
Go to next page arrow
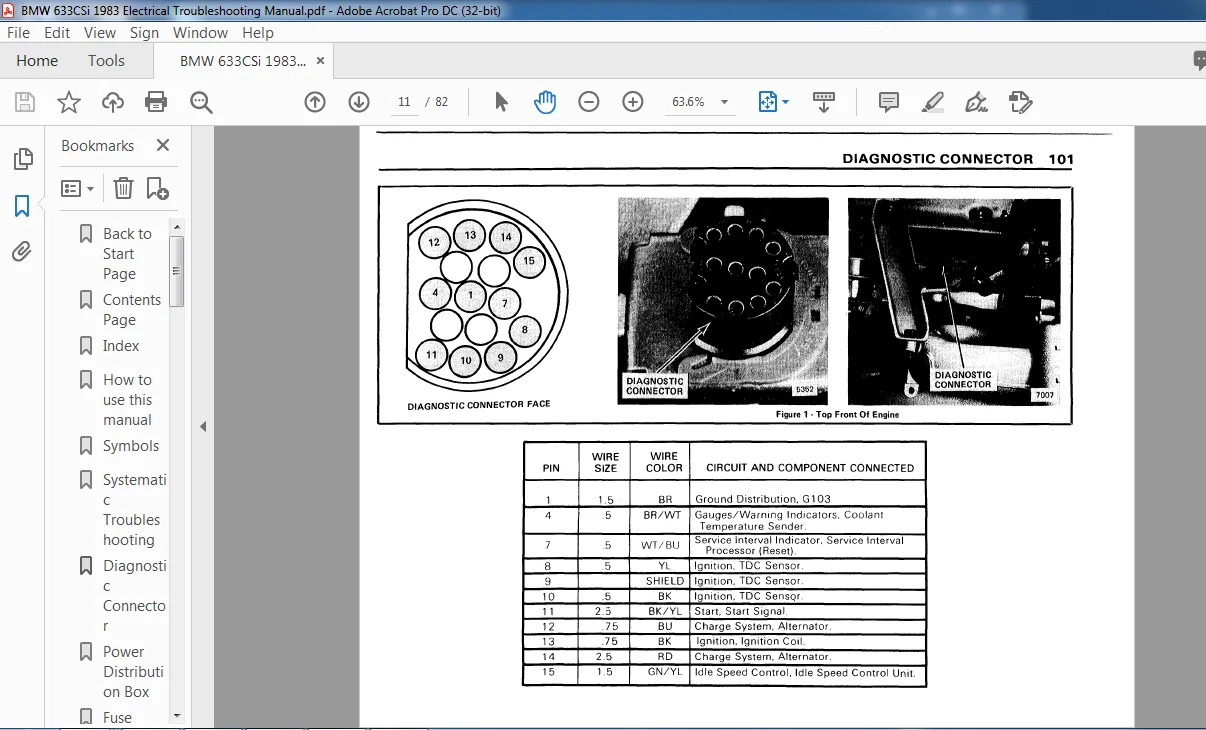pos(359,102)
